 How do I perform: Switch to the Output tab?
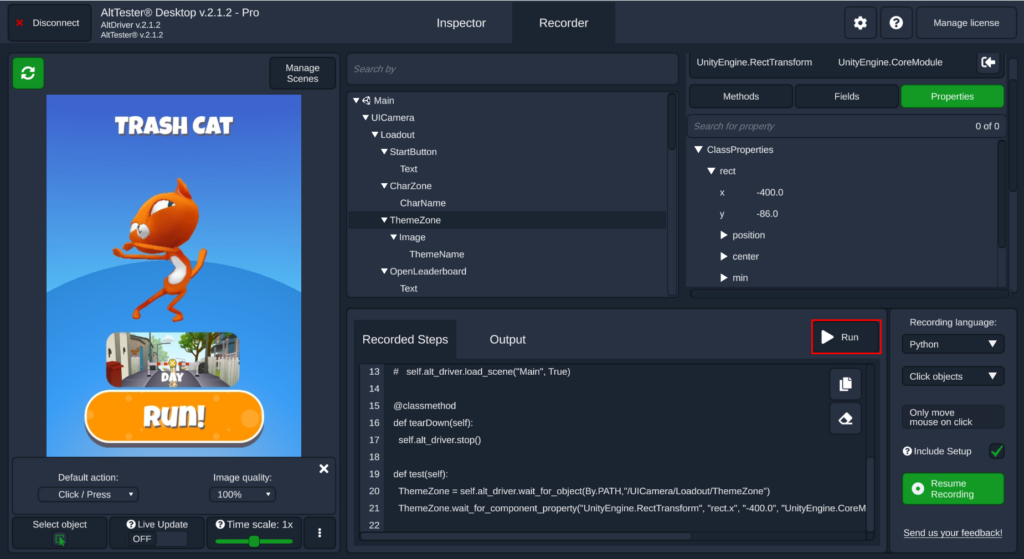pos(507,340)
